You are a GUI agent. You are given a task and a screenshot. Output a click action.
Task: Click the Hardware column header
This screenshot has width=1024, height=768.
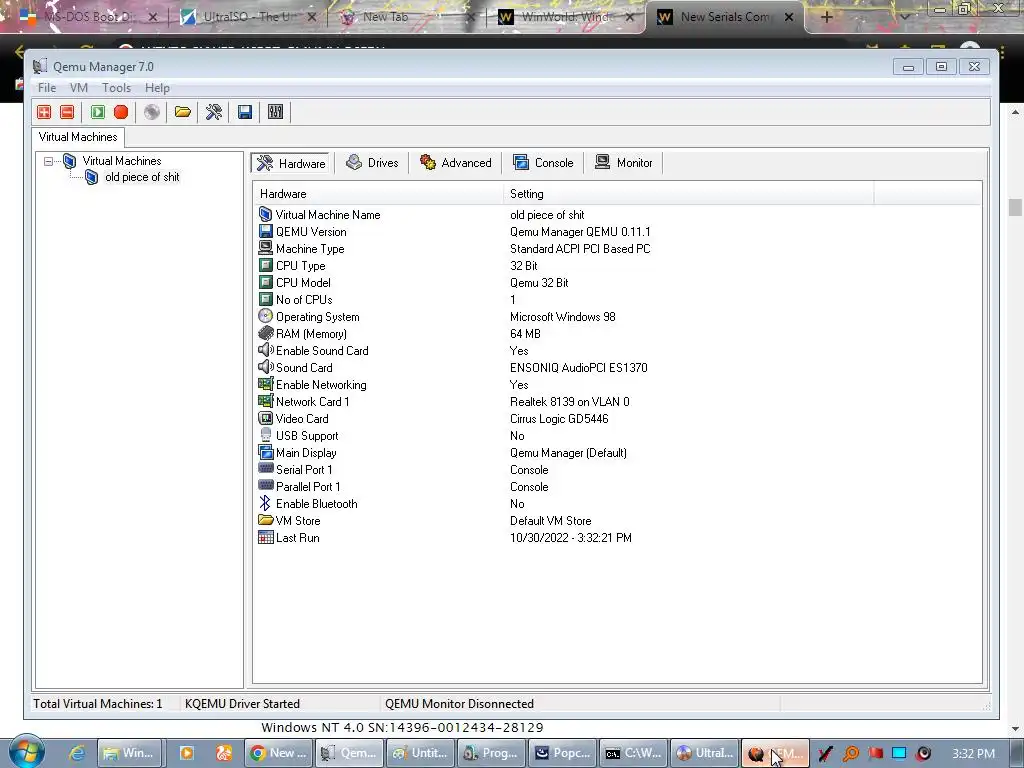377,194
